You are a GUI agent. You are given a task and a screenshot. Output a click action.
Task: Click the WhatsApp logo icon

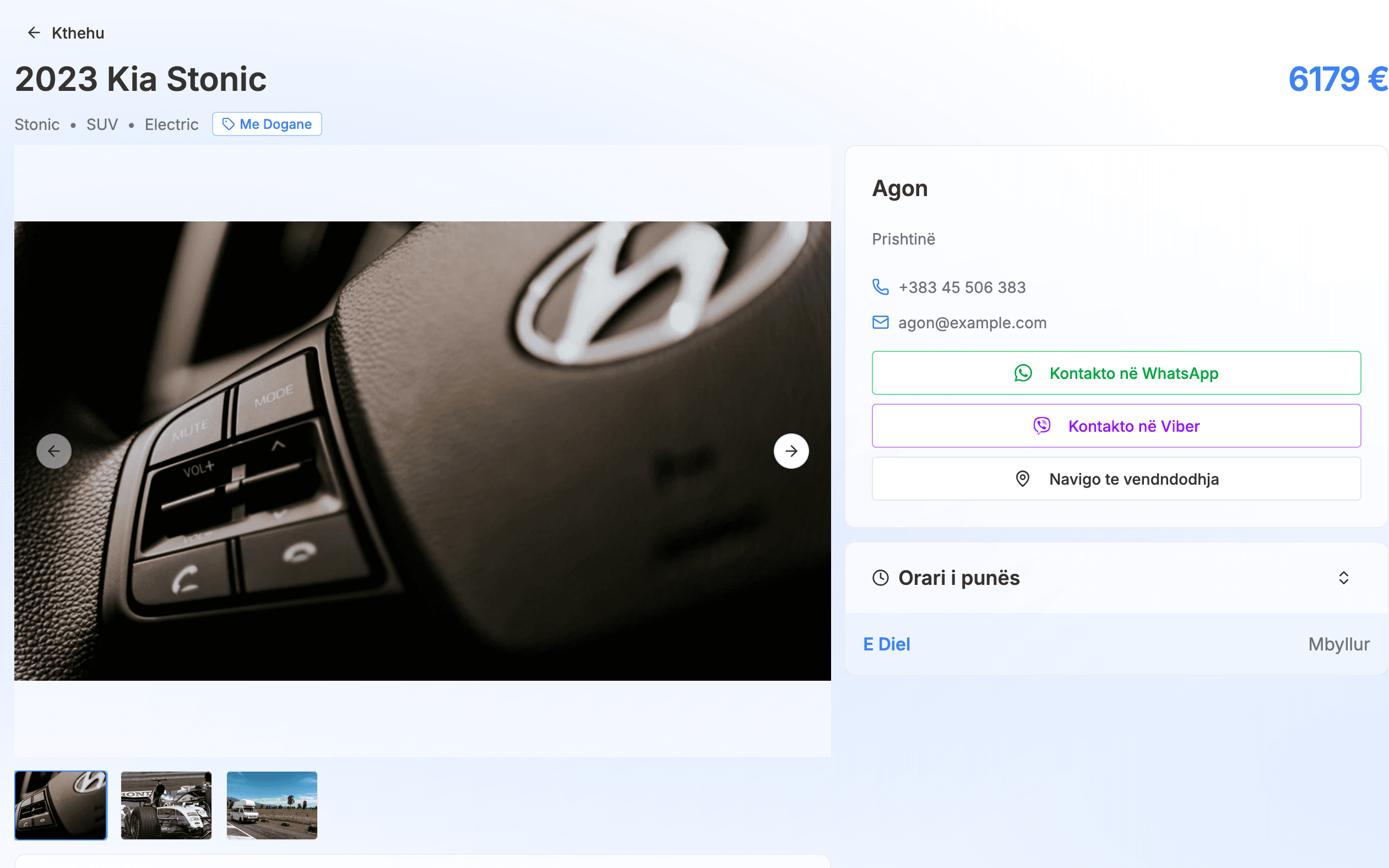click(x=1023, y=373)
